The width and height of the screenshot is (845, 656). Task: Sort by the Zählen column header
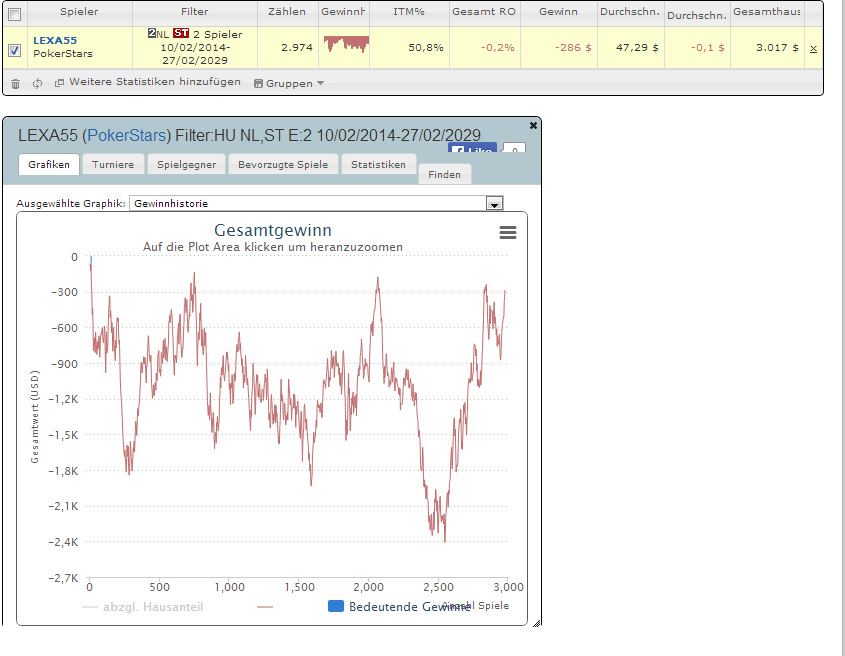pos(287,12)
